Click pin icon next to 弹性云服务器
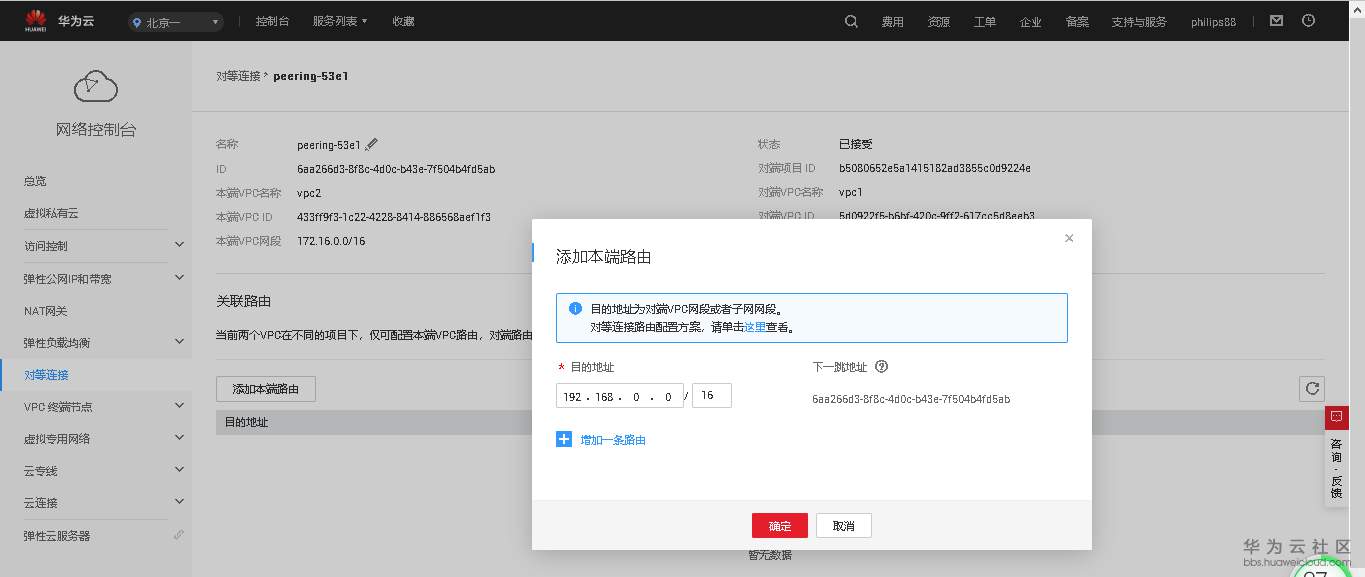Screen dimensions: 1365x577 click(179, 535)
